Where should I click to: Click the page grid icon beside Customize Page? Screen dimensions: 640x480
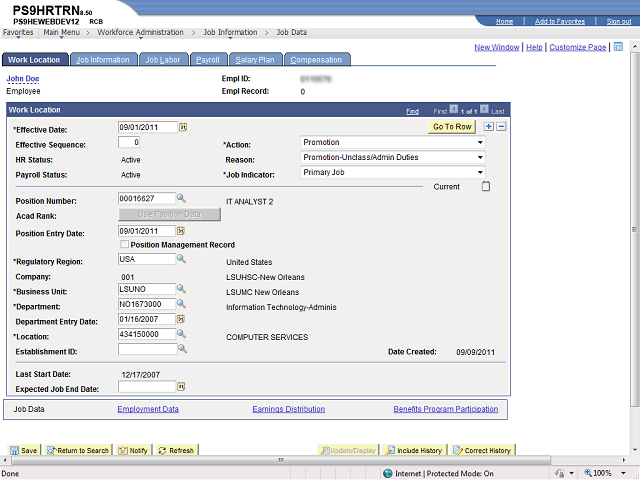click(x=618, y=47)
